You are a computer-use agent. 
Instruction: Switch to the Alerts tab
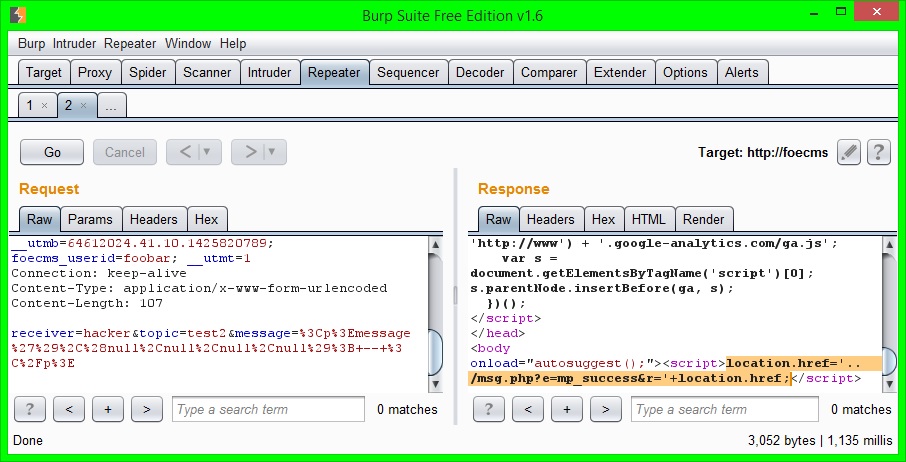[742, 72]
